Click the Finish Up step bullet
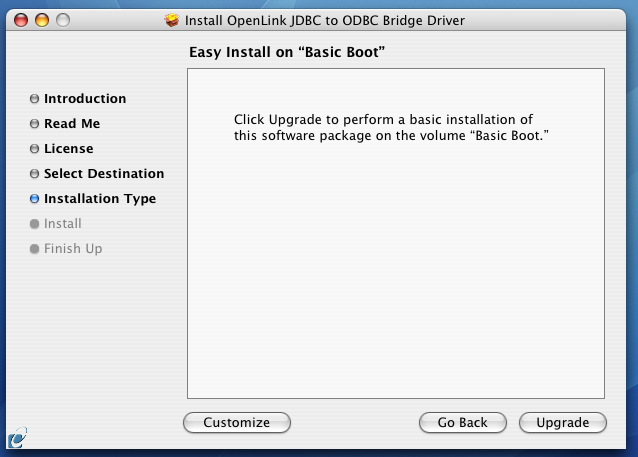The image size is (638, 457). (x=35, y=249)
